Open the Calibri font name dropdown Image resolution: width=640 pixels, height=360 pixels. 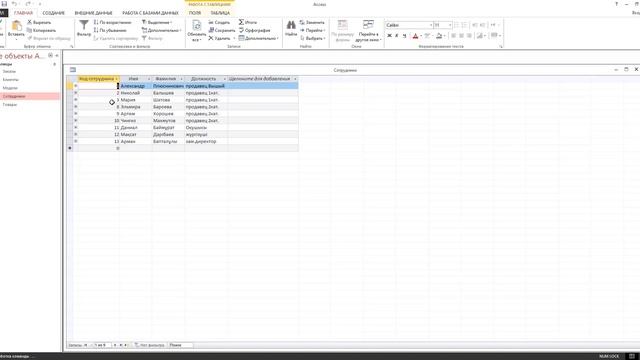431,25
